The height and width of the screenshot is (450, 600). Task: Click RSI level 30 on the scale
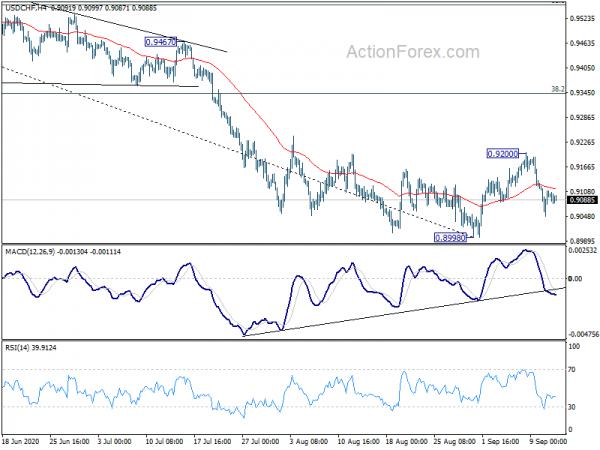pos(572,407)
